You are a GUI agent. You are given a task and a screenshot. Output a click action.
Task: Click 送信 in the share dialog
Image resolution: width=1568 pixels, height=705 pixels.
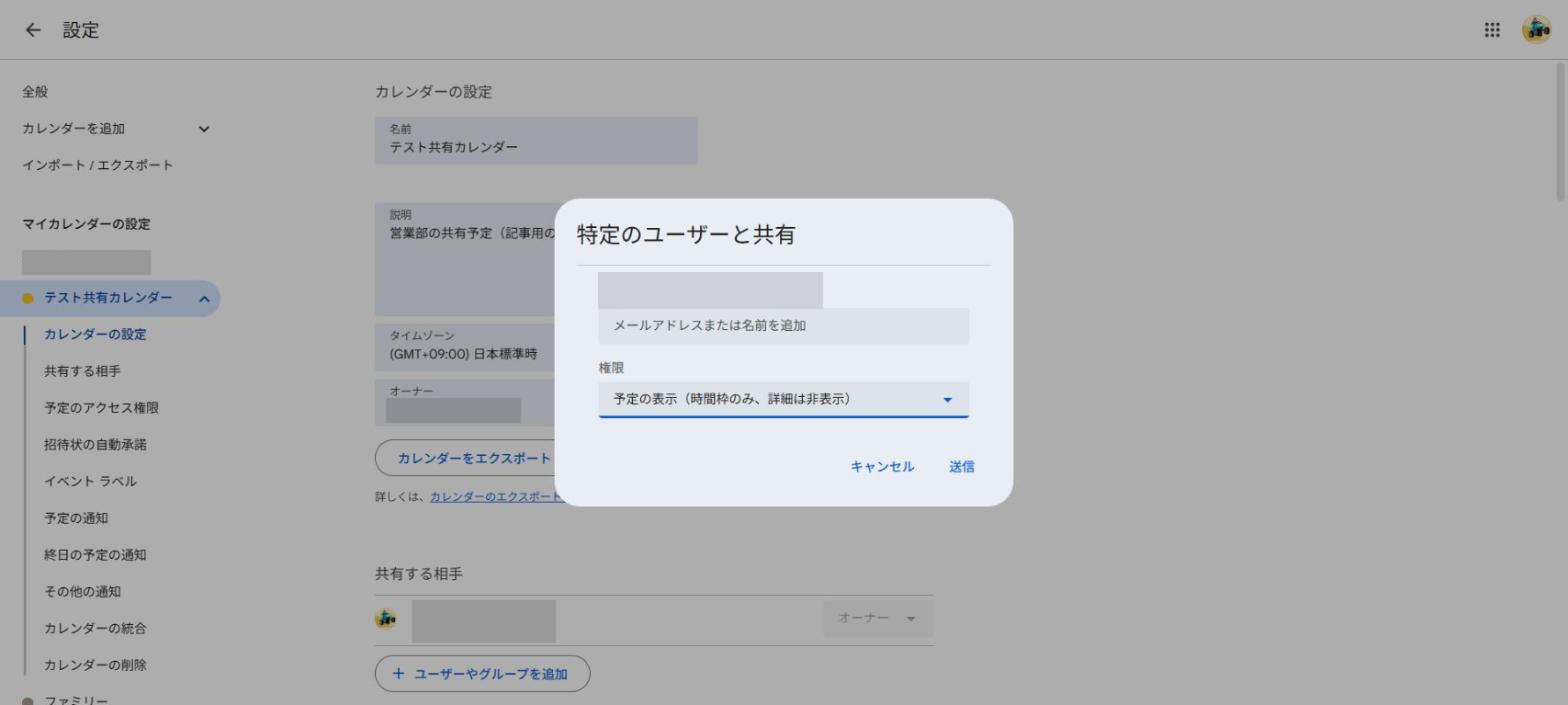(962, 467)
